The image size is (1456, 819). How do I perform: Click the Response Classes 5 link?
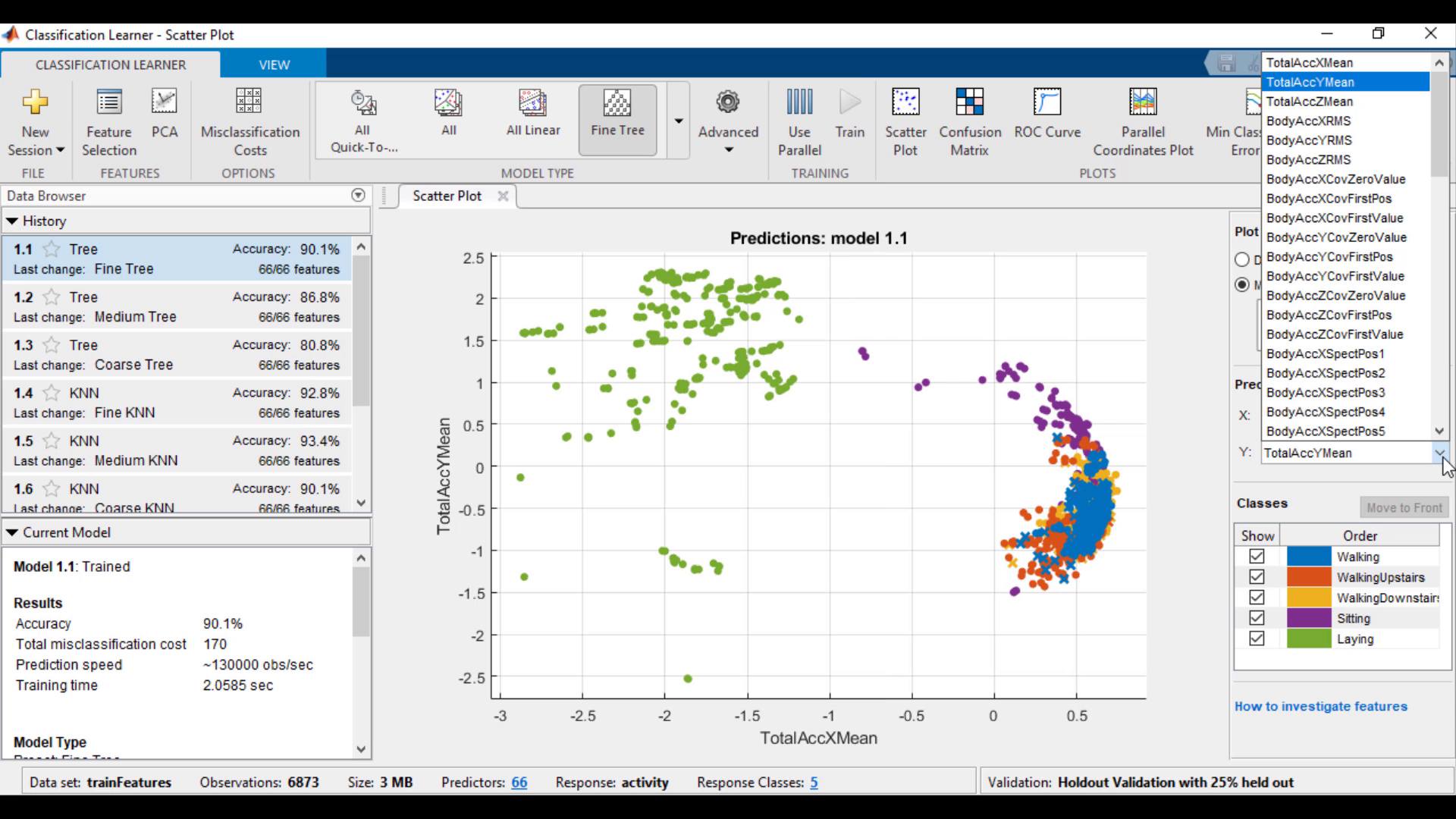[x=814, y=782]
